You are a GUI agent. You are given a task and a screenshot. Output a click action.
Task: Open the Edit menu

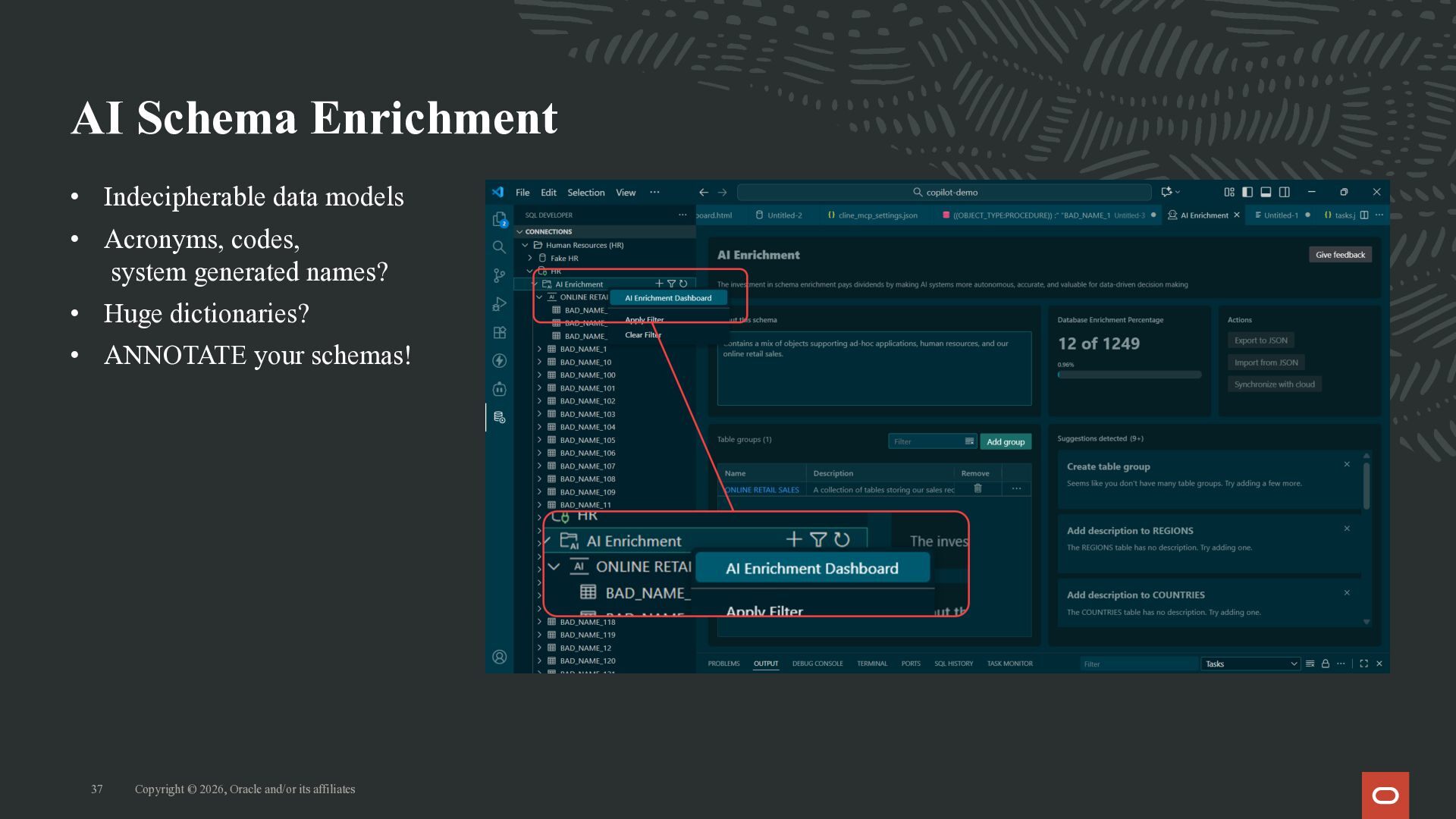pos(548,193)
